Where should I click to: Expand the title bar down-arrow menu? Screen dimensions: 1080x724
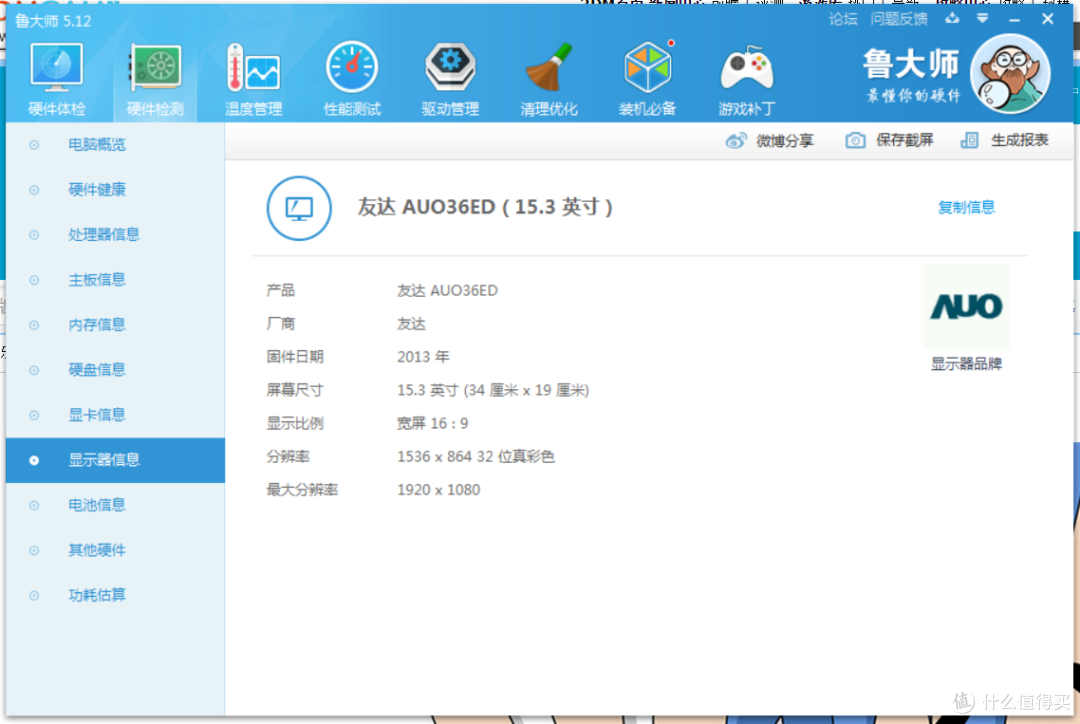point(982,18)
